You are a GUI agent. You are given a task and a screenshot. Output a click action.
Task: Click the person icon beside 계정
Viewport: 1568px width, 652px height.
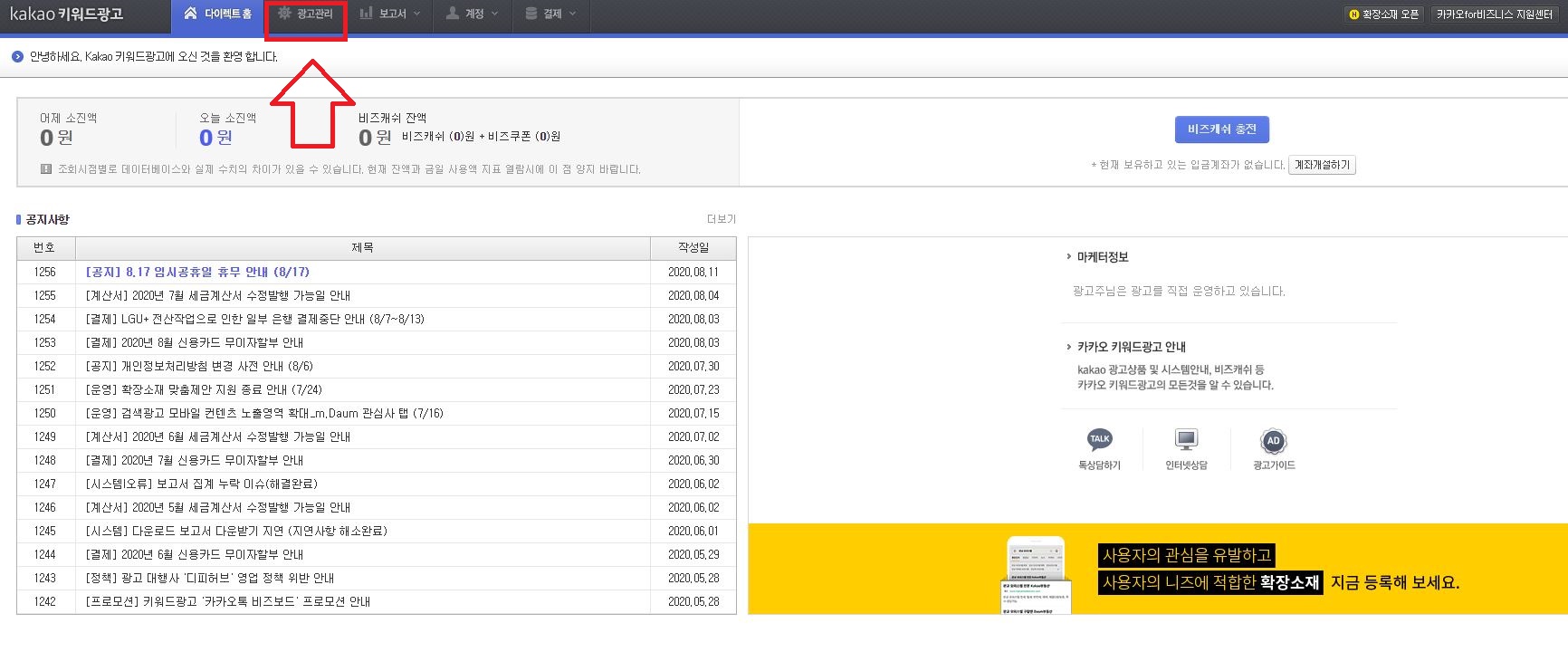click(x=453, y=14)
